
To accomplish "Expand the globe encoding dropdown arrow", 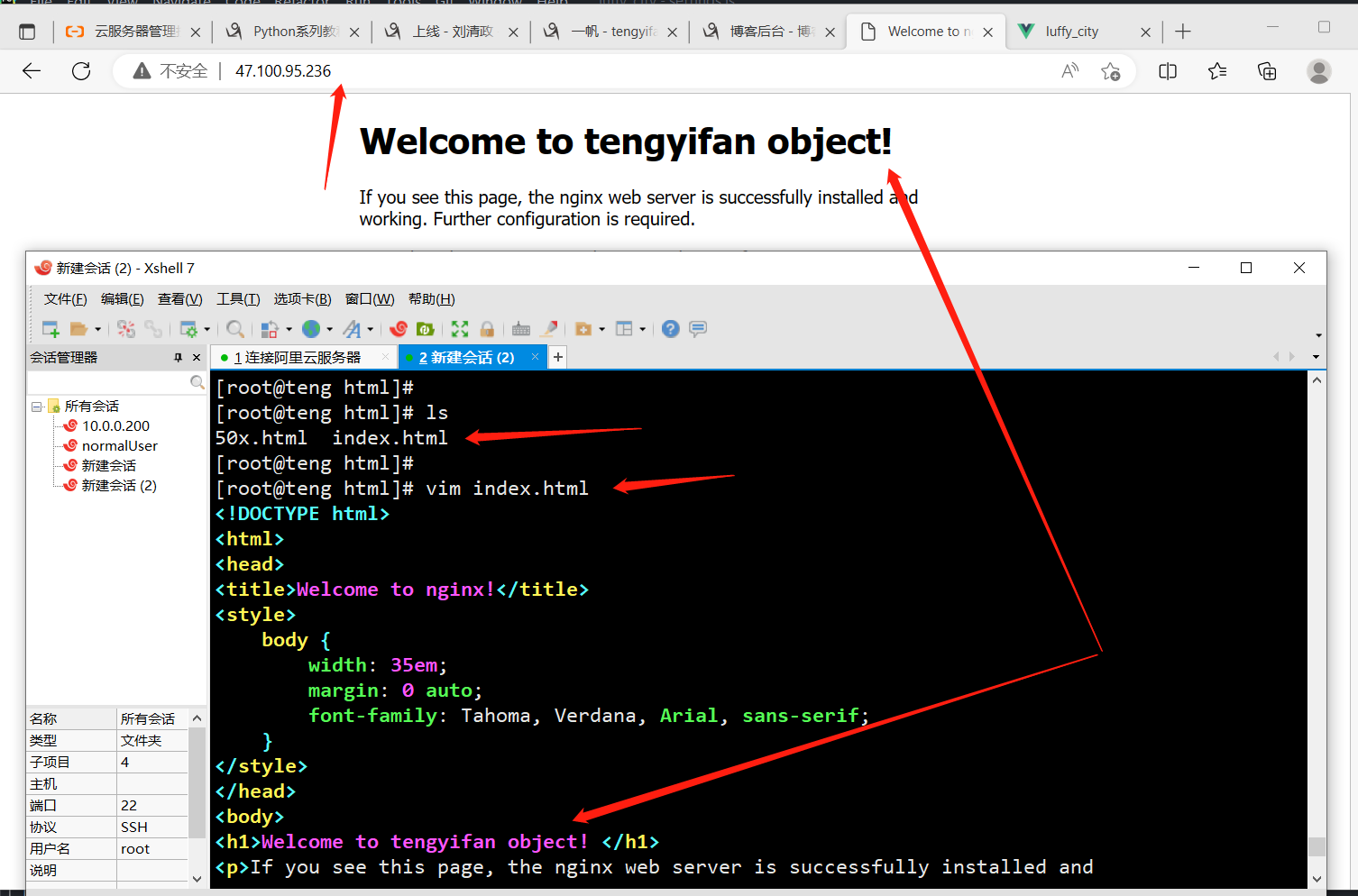I will 330,330.
